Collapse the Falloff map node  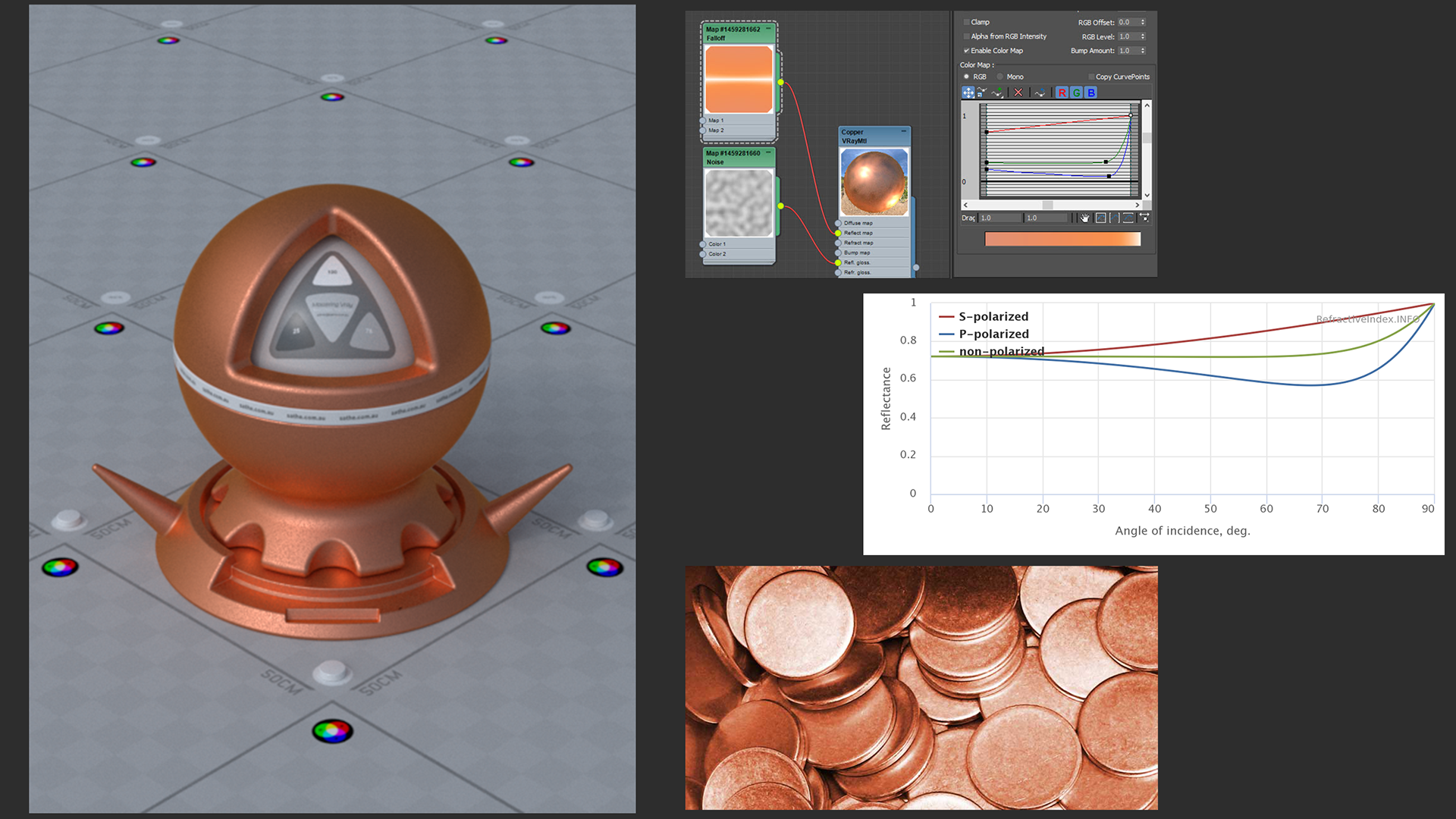point(768,29)
